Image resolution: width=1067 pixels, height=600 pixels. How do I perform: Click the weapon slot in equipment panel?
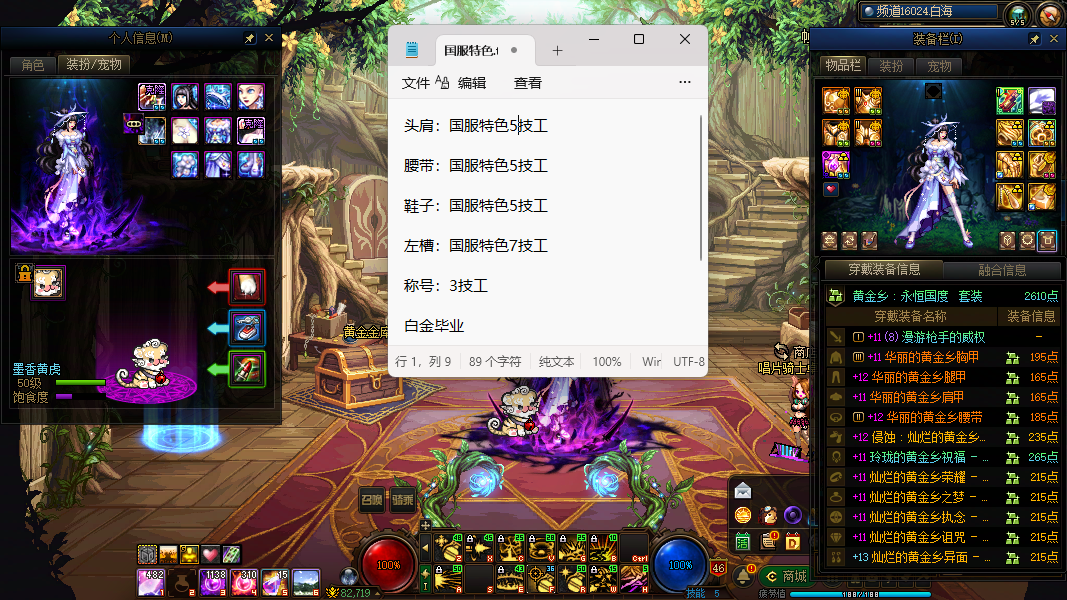1011,101
